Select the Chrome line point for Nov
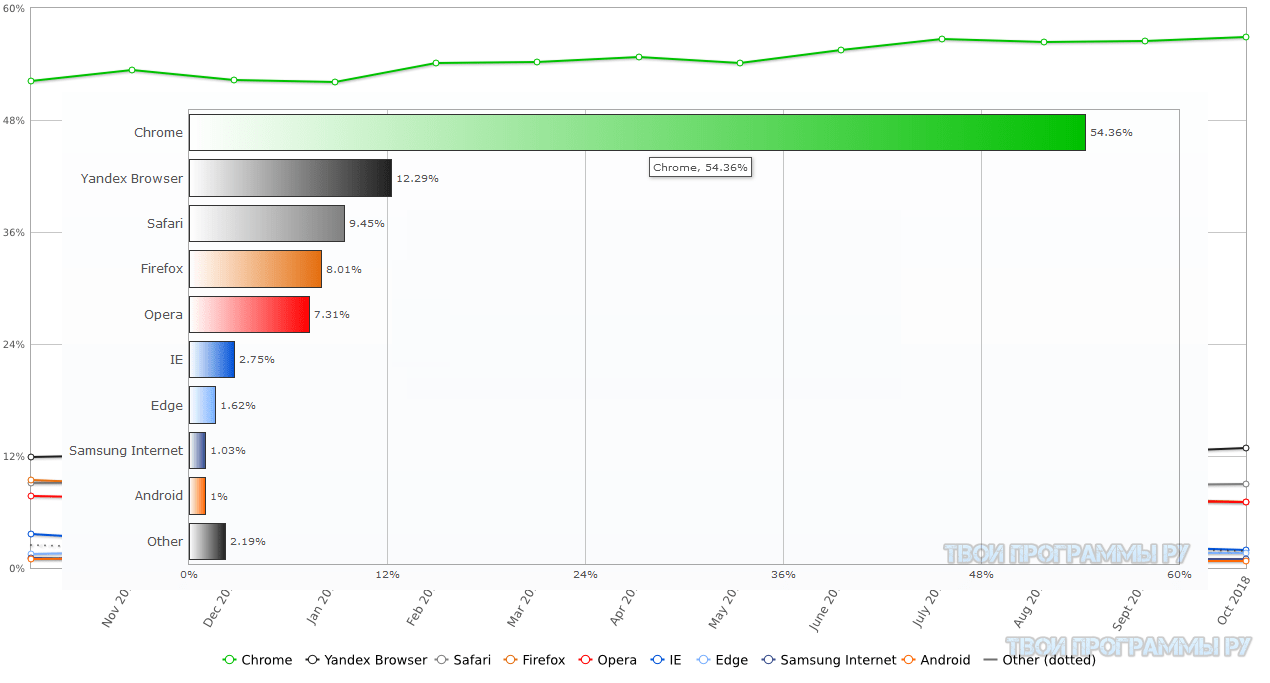Viewport: 1270px width, 683px height. pos(132,70)
